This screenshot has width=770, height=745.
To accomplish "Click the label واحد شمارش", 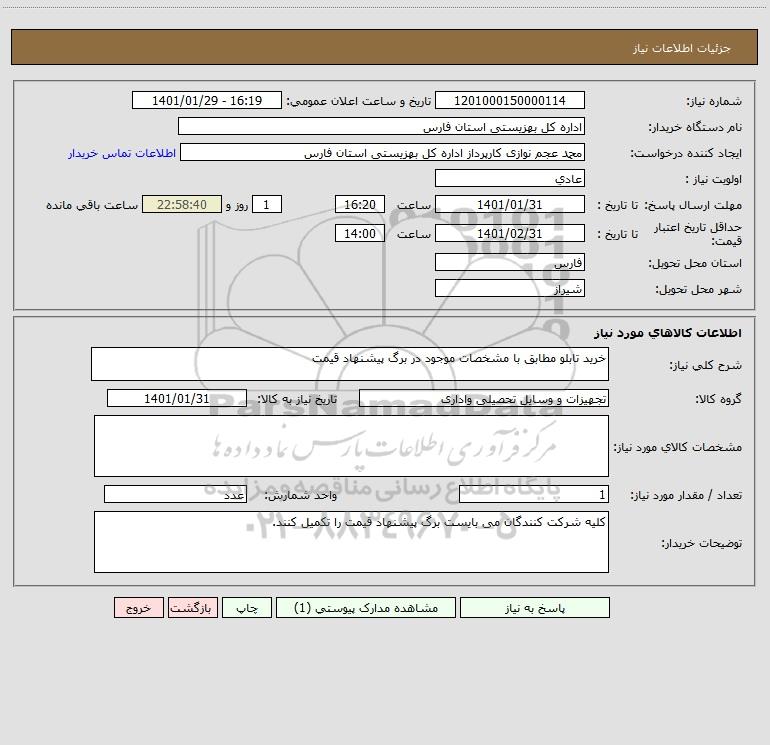I will click(x=301, y=495).
